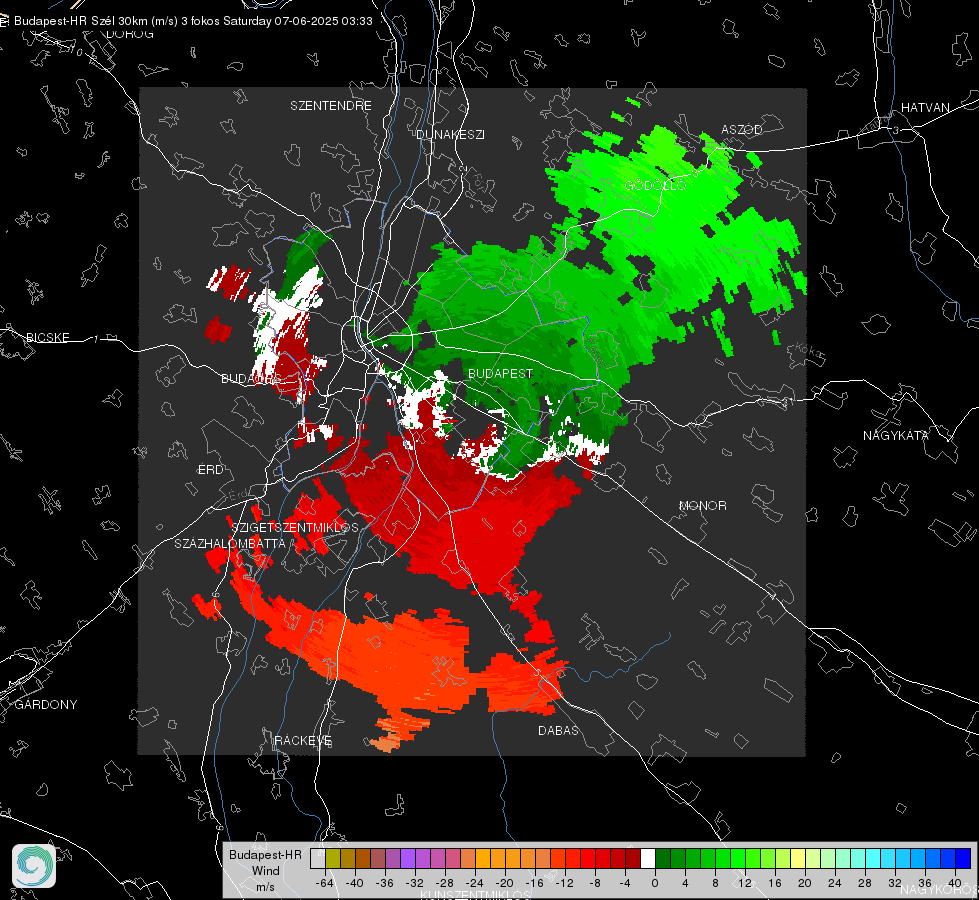Click the Budapest-HR legend label
Screen dimensions: 979x900
coord(265,854)
